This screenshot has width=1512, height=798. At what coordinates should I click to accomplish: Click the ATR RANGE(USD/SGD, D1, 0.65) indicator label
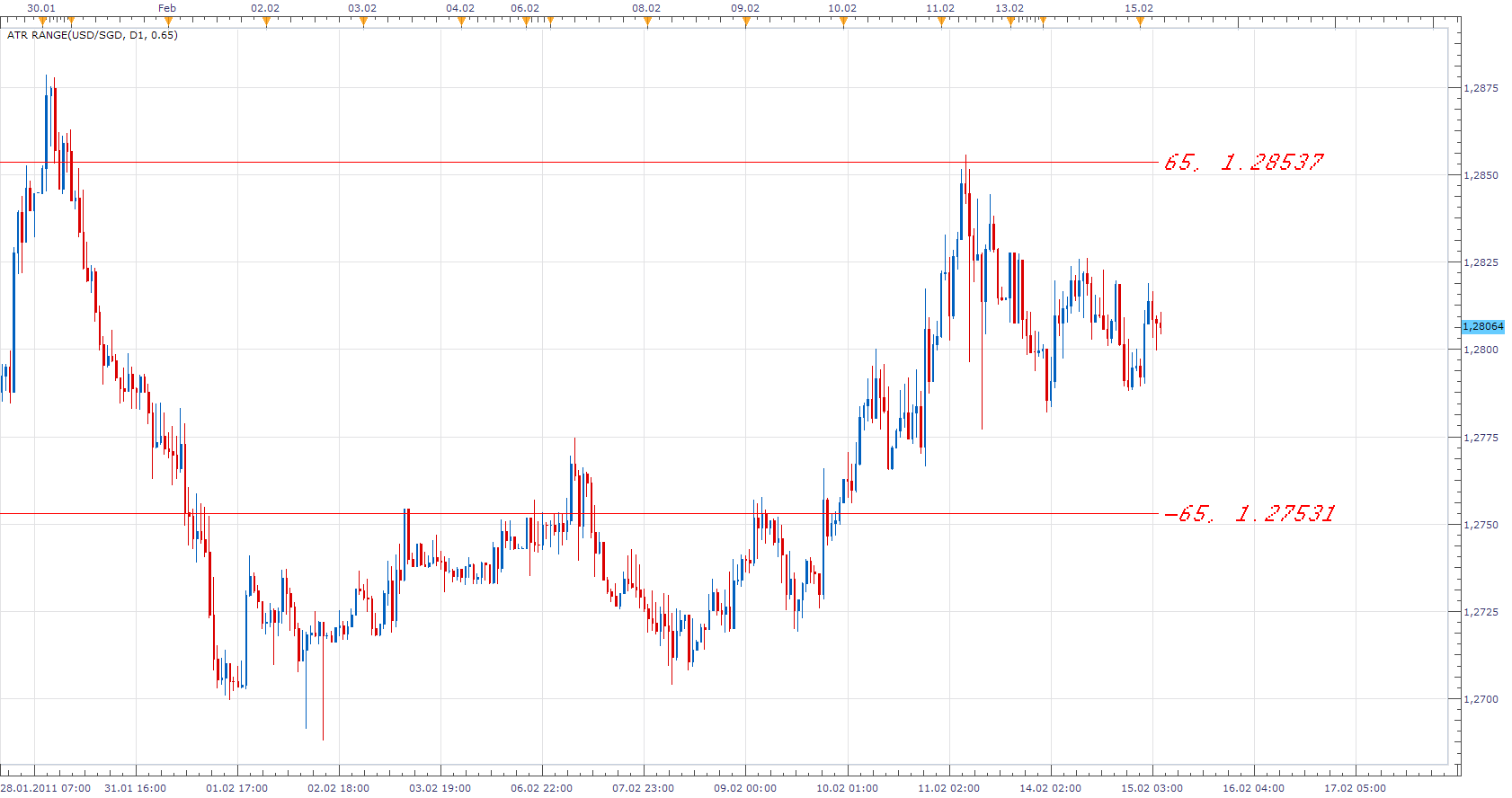click(93, 35)
